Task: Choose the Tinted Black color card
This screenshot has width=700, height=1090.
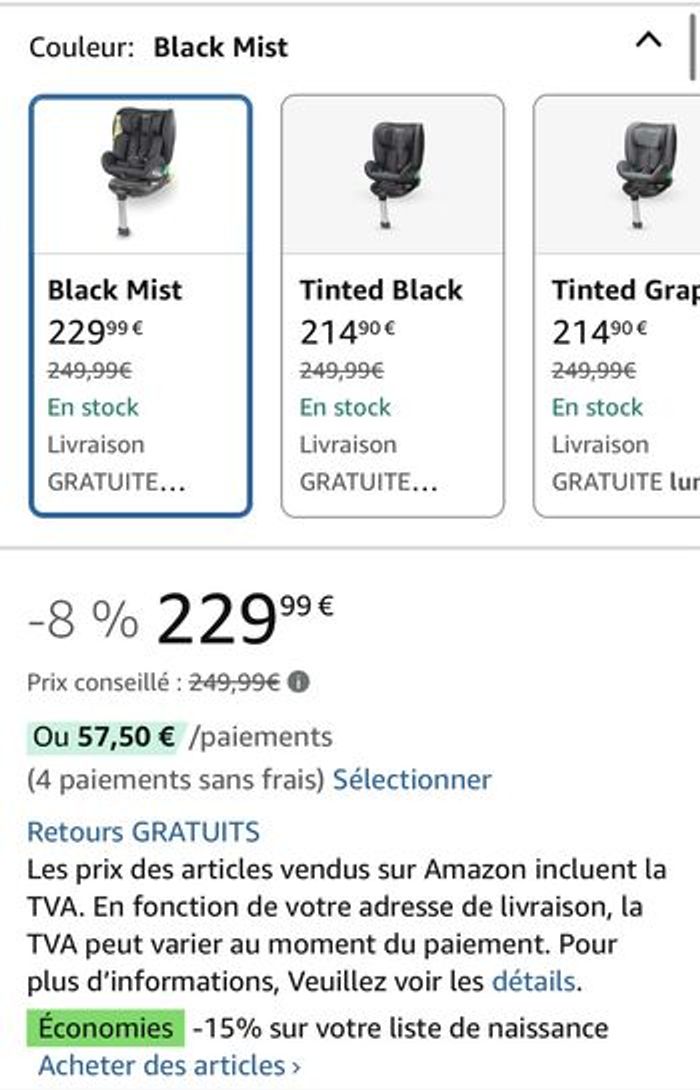Action: (x=393, y=306)
